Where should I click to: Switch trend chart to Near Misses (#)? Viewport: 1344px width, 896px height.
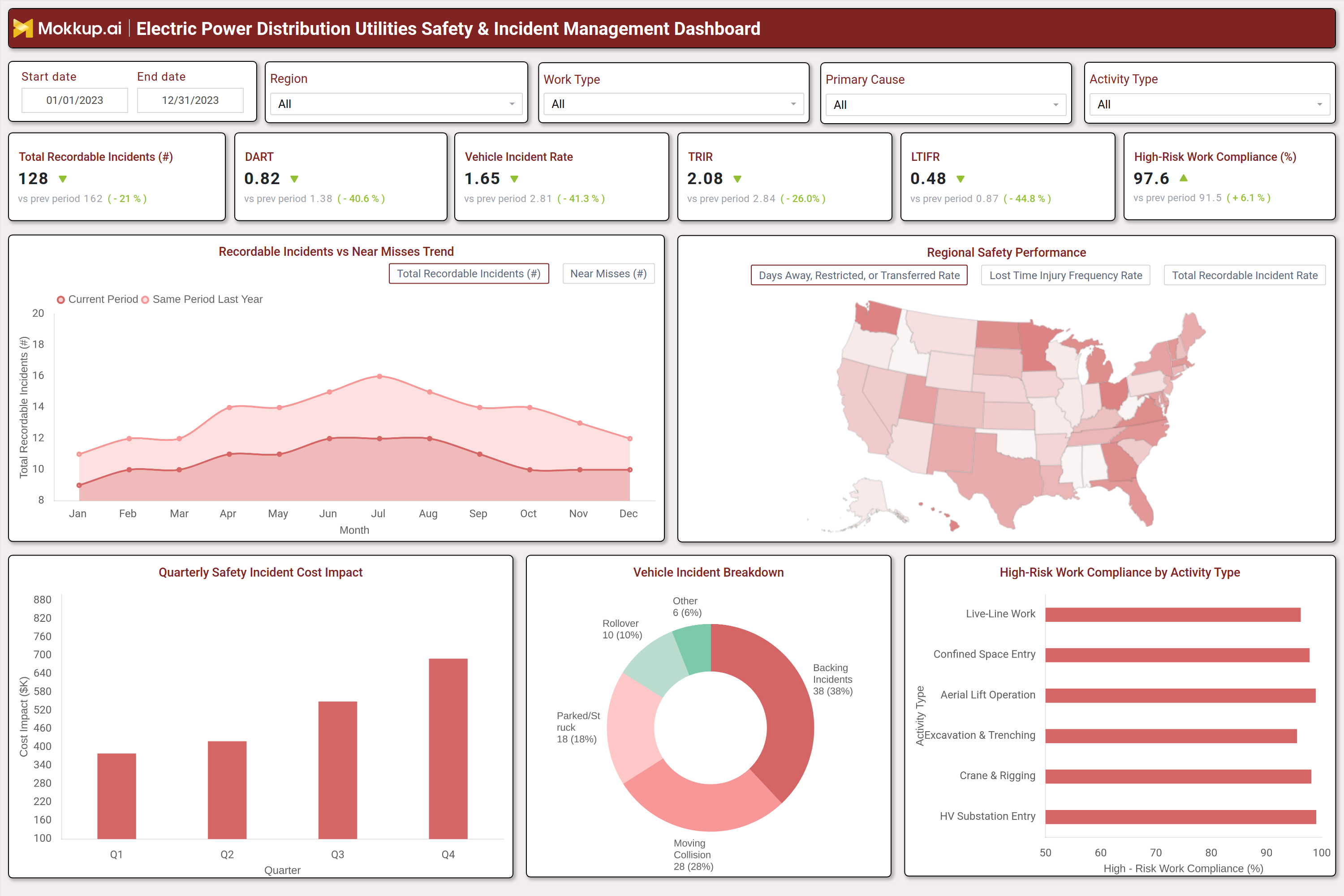[x=608, y=274]
